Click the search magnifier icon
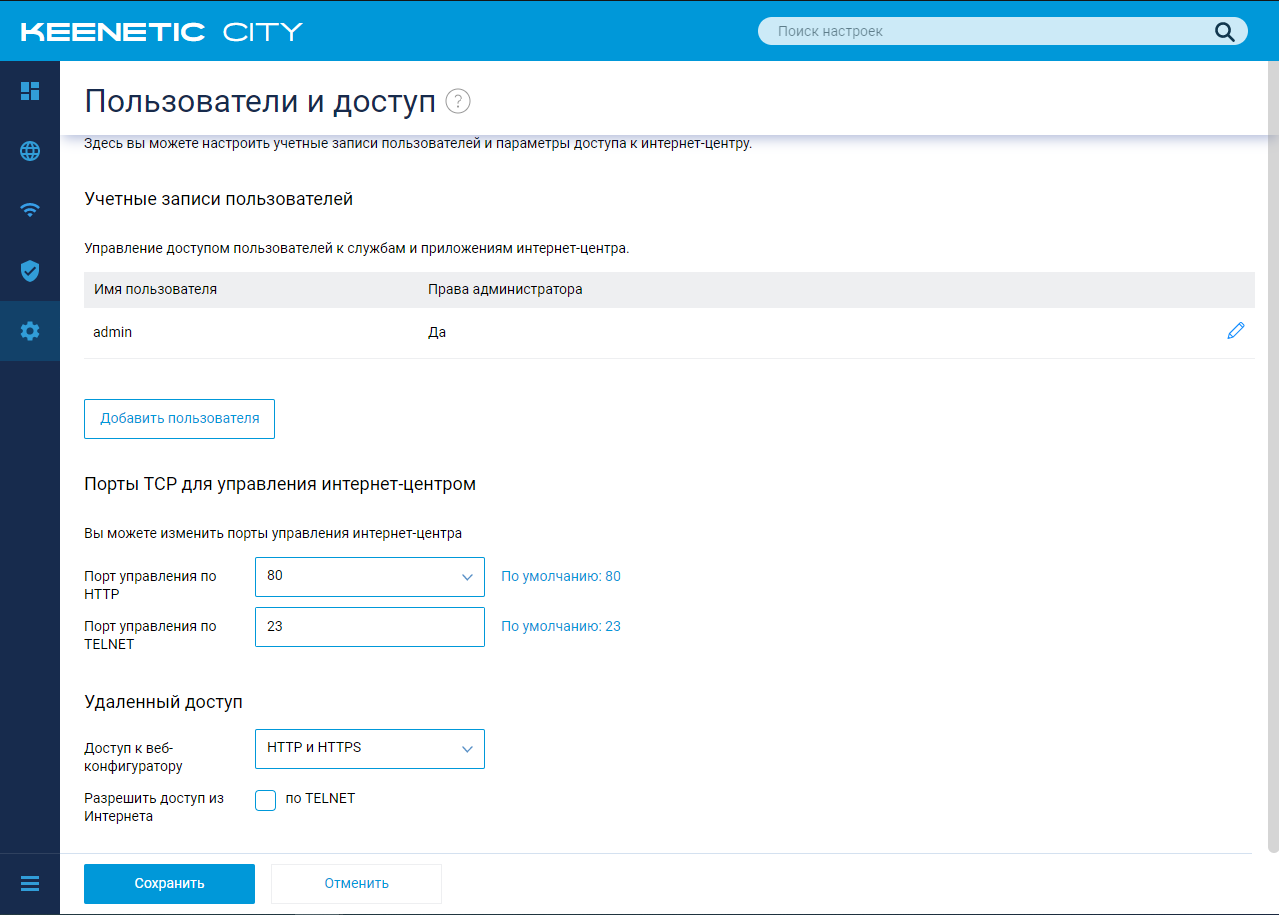 (1225, 31)
